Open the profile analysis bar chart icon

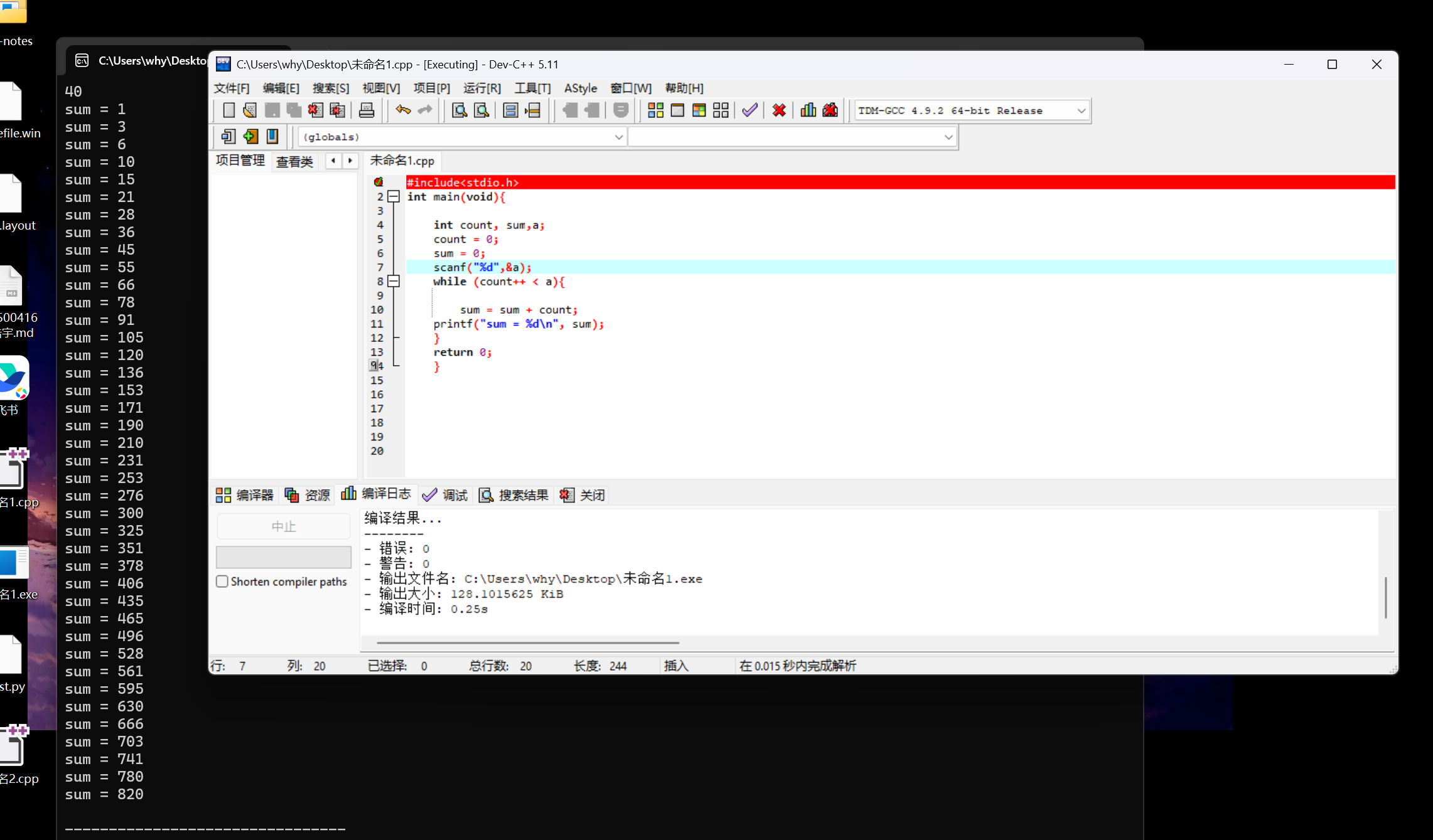808,110
